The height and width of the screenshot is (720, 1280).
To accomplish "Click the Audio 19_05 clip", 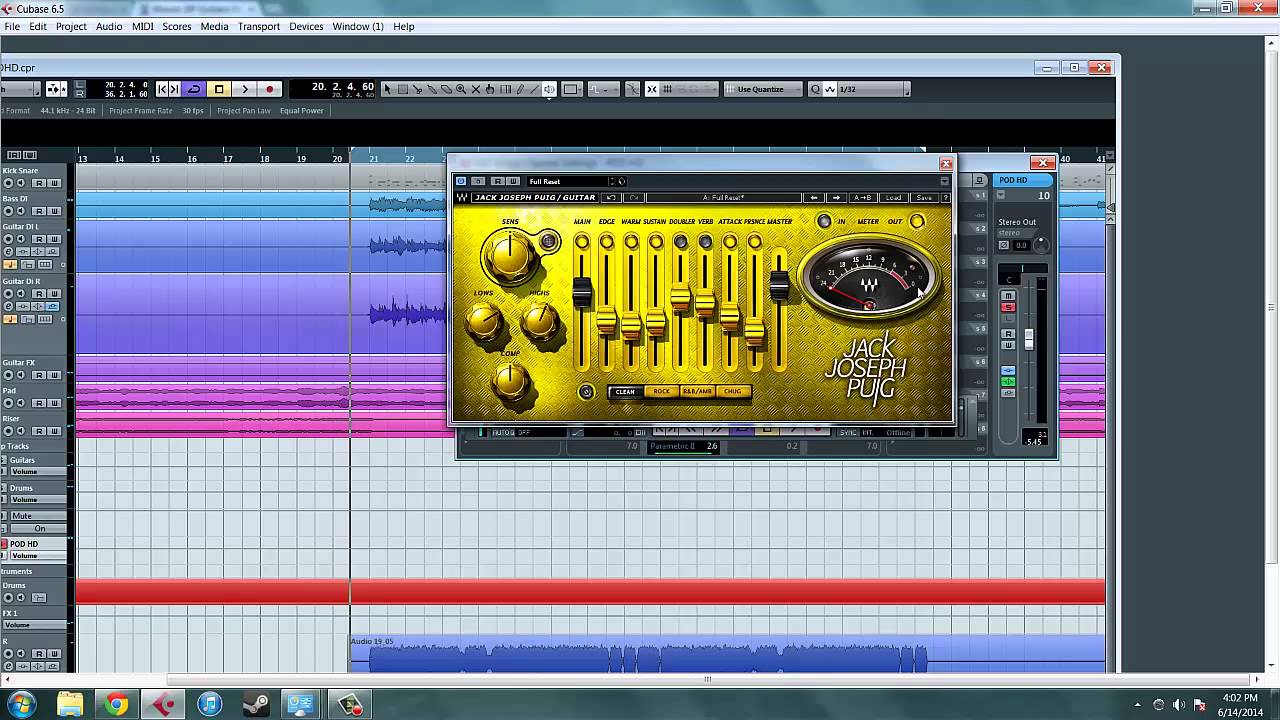I will tap(727, 655).
